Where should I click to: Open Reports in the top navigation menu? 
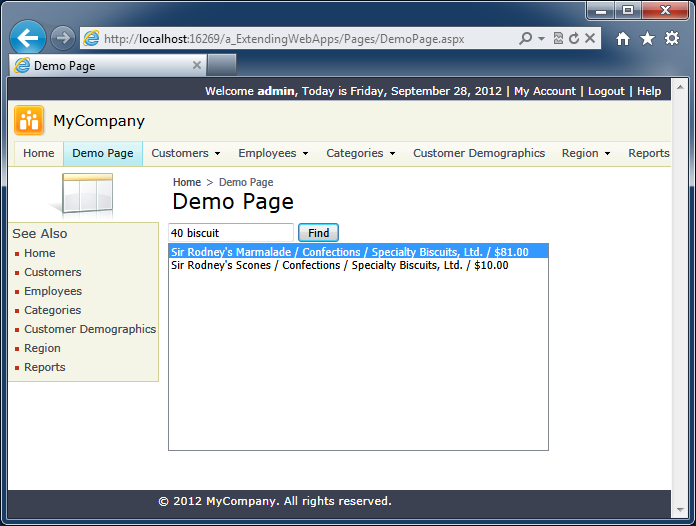coord(649,153)
